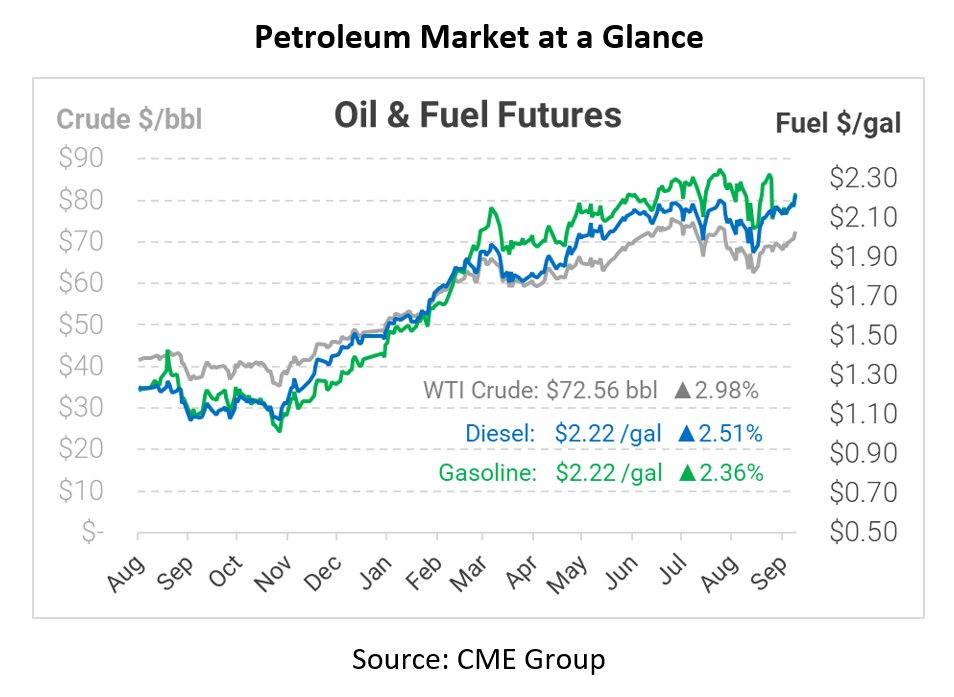This screenshot has height=697, width=954.
Task: Click the gray up-triangle beside WTI Crude
Action: [x=683, y=391]
